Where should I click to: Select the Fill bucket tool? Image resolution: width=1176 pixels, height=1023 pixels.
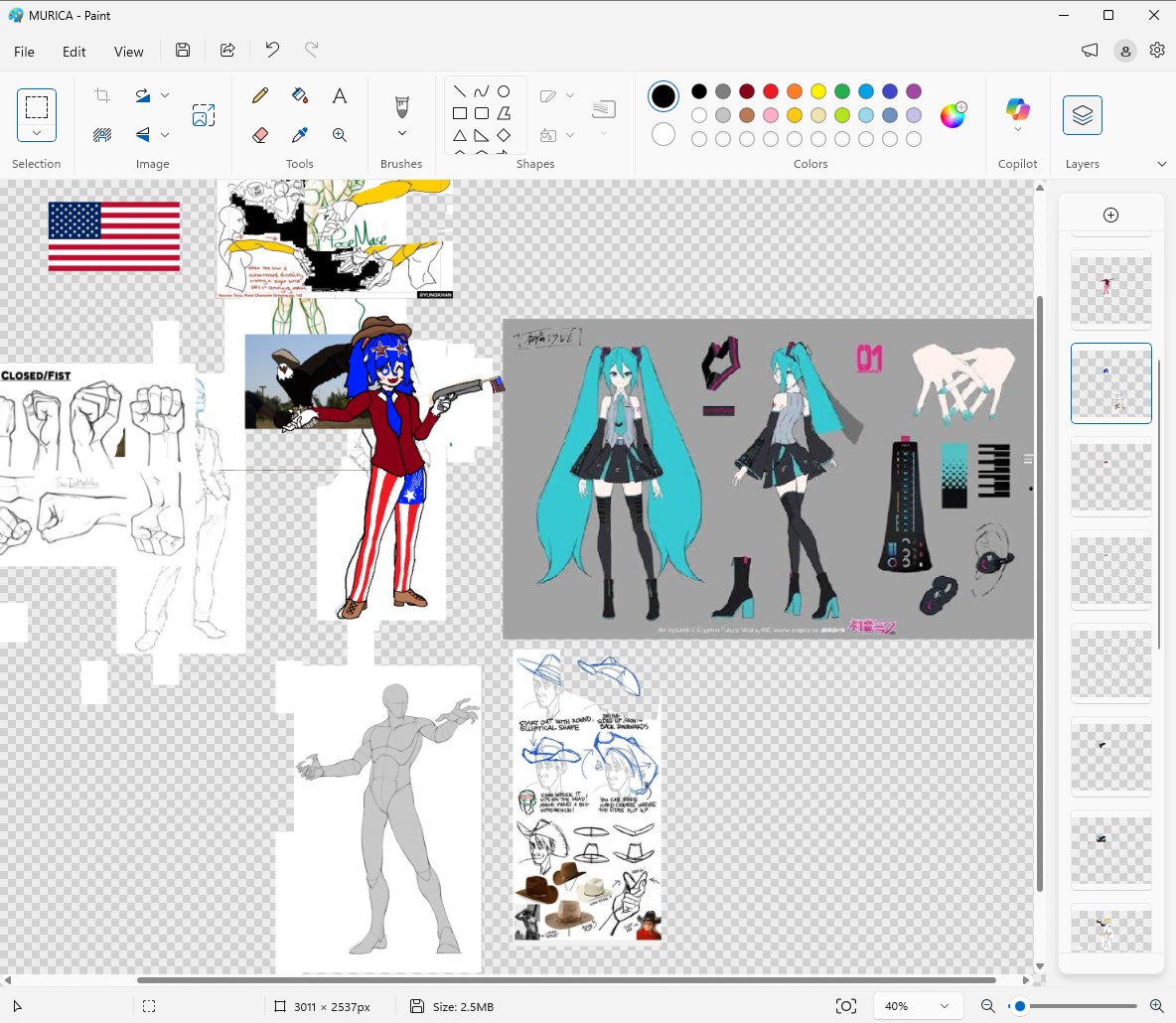[300, 95]
